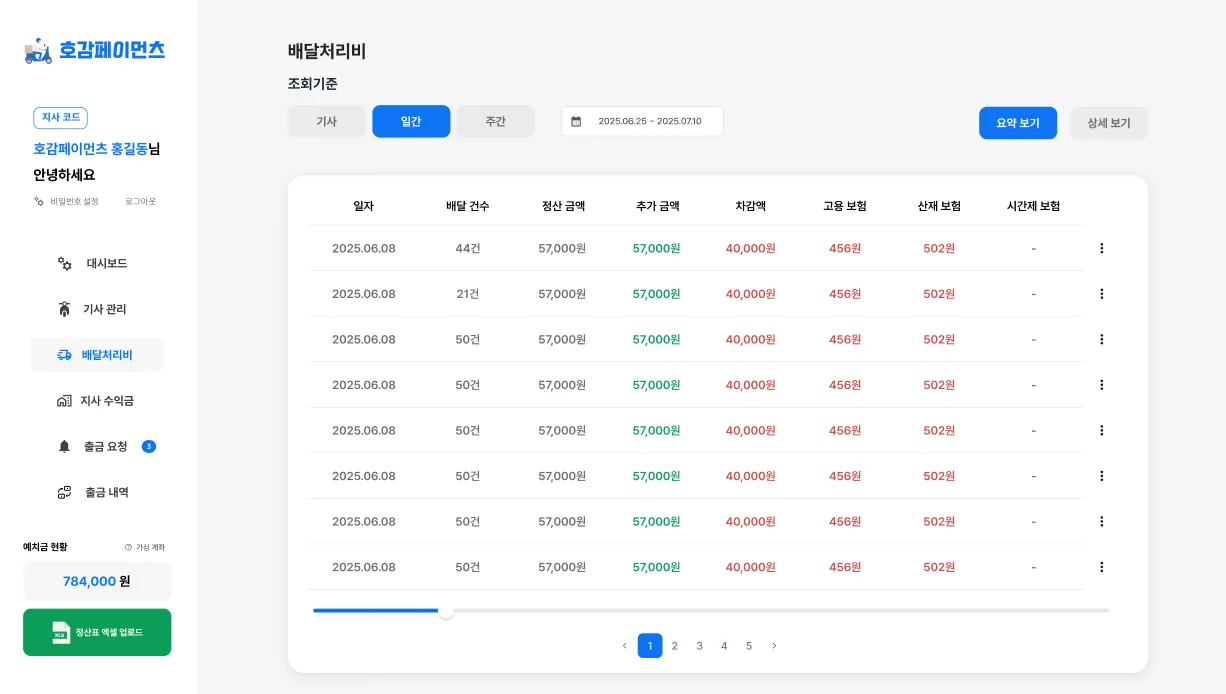
Task: Open 출금 내역 via its icon
Action: coord(64,492)
